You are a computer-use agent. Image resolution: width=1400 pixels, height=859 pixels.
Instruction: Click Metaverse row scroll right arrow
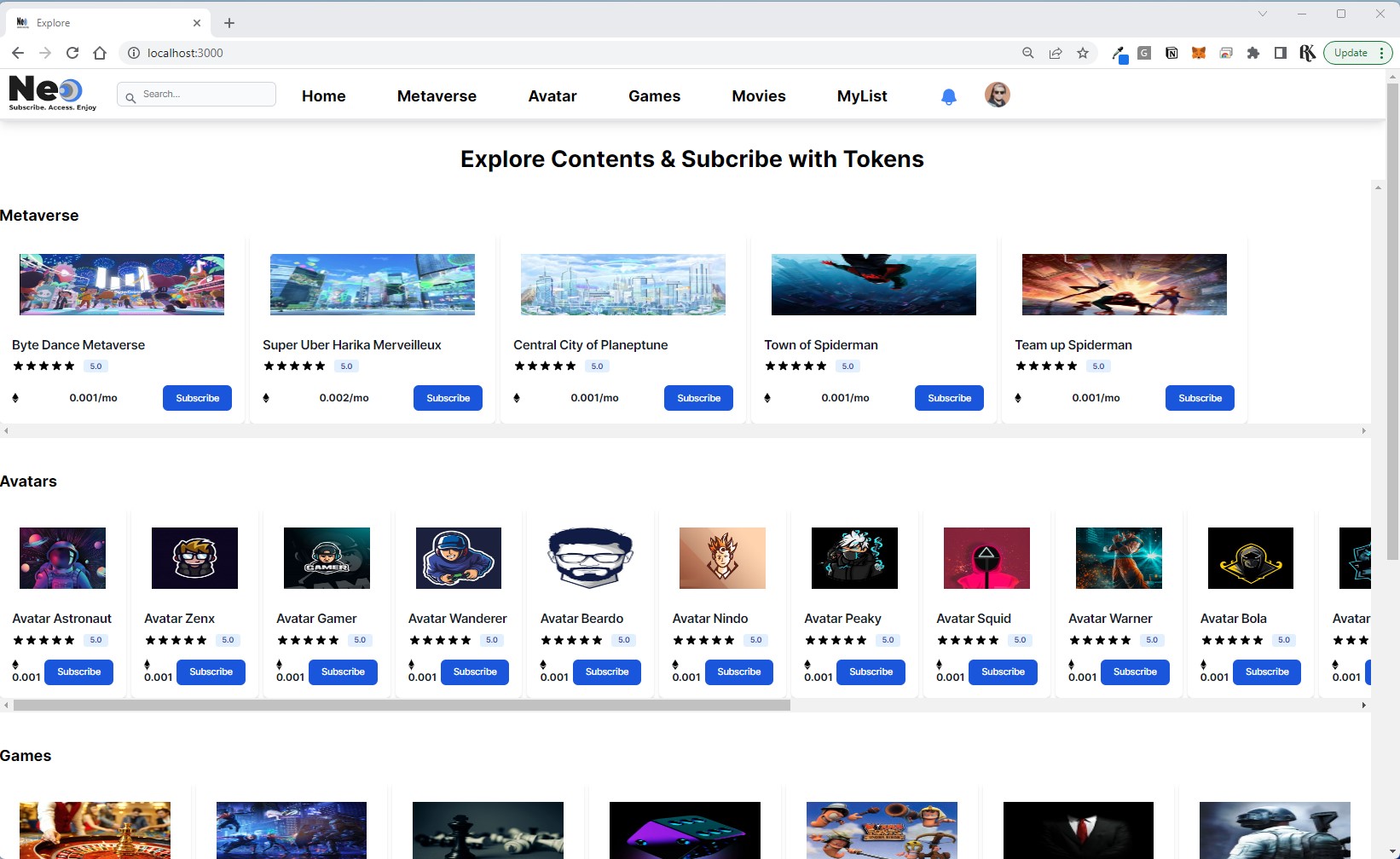click(1363, 431)
